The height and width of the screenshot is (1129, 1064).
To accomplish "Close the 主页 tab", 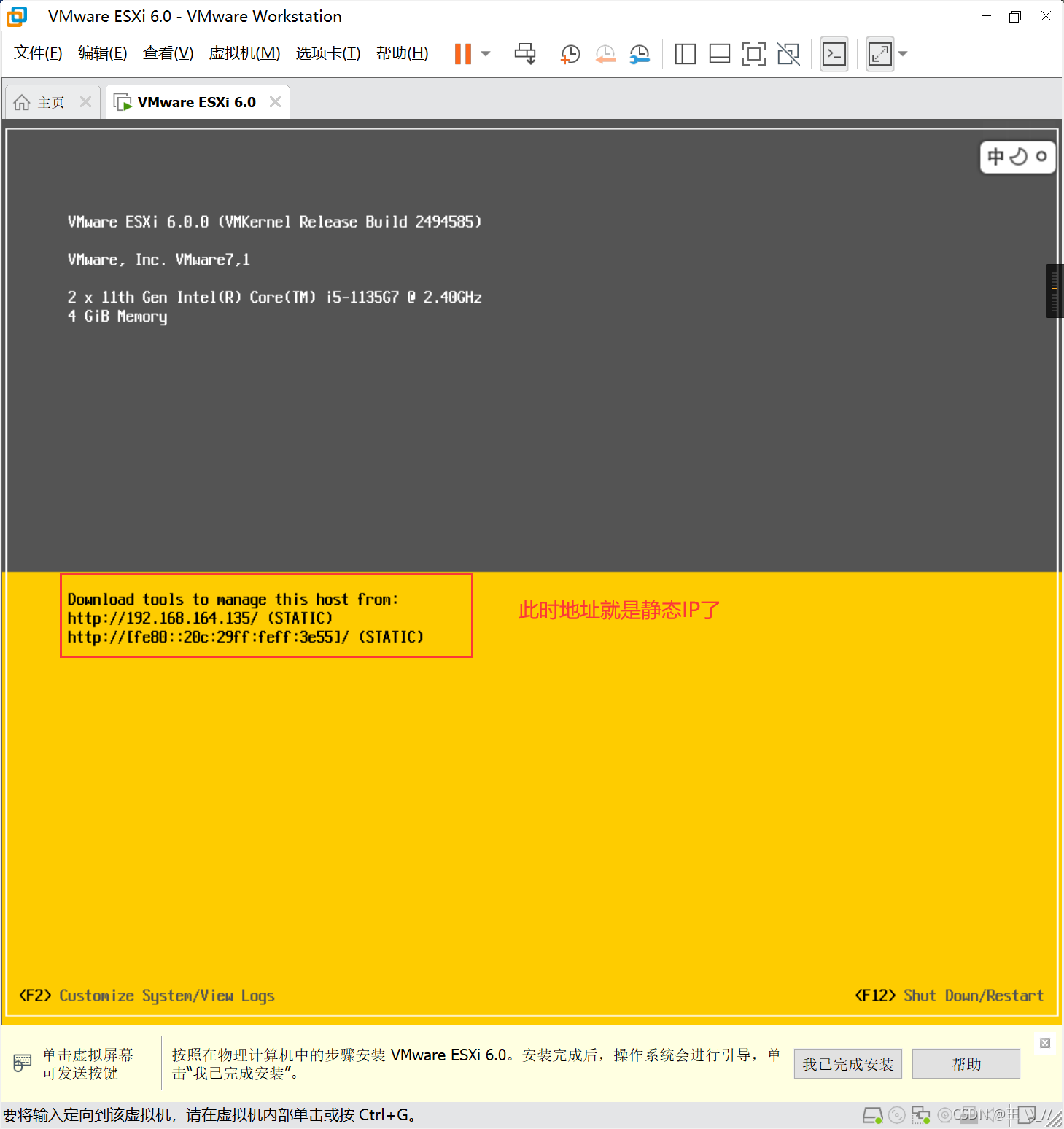I will coord(85,102).
